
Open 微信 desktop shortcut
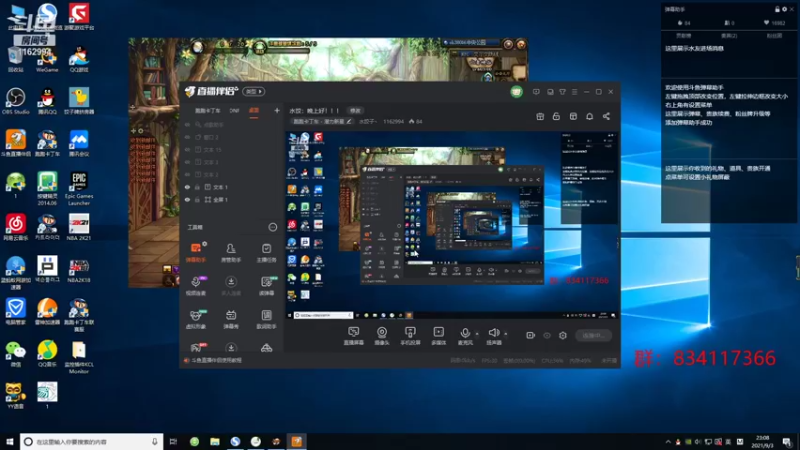[x=15, y=354]
